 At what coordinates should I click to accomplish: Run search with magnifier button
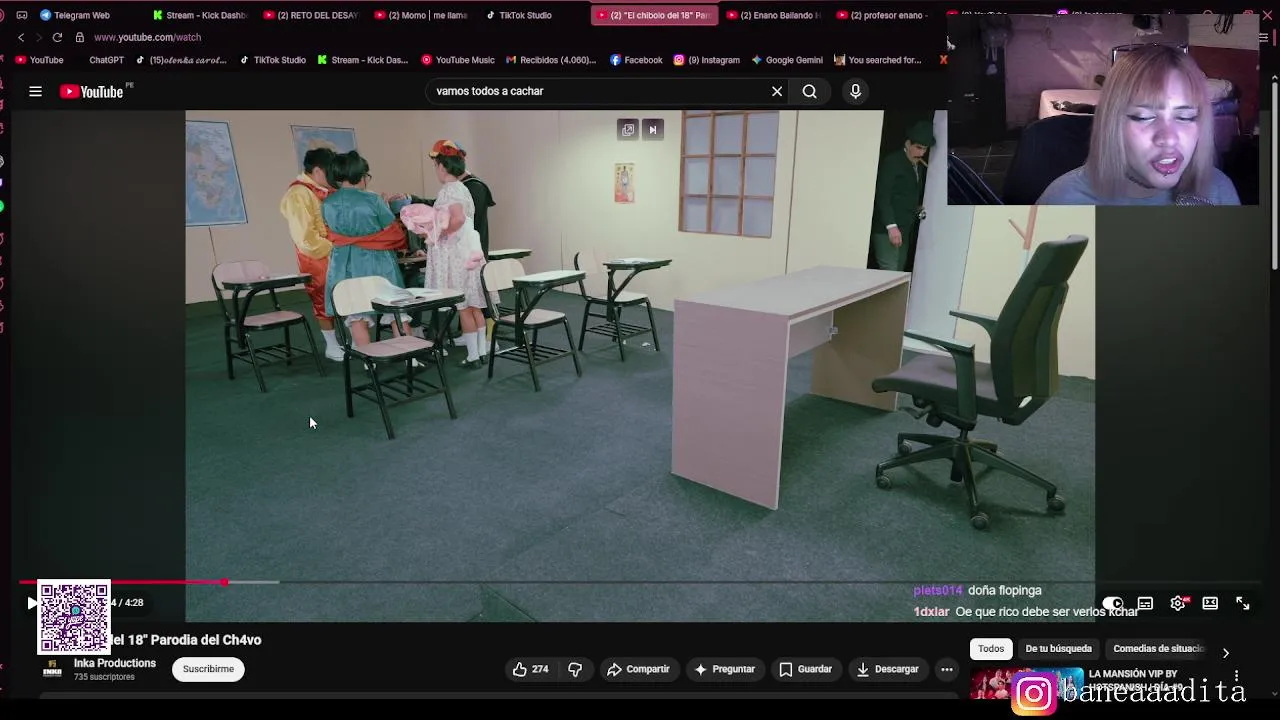(809, 91)
